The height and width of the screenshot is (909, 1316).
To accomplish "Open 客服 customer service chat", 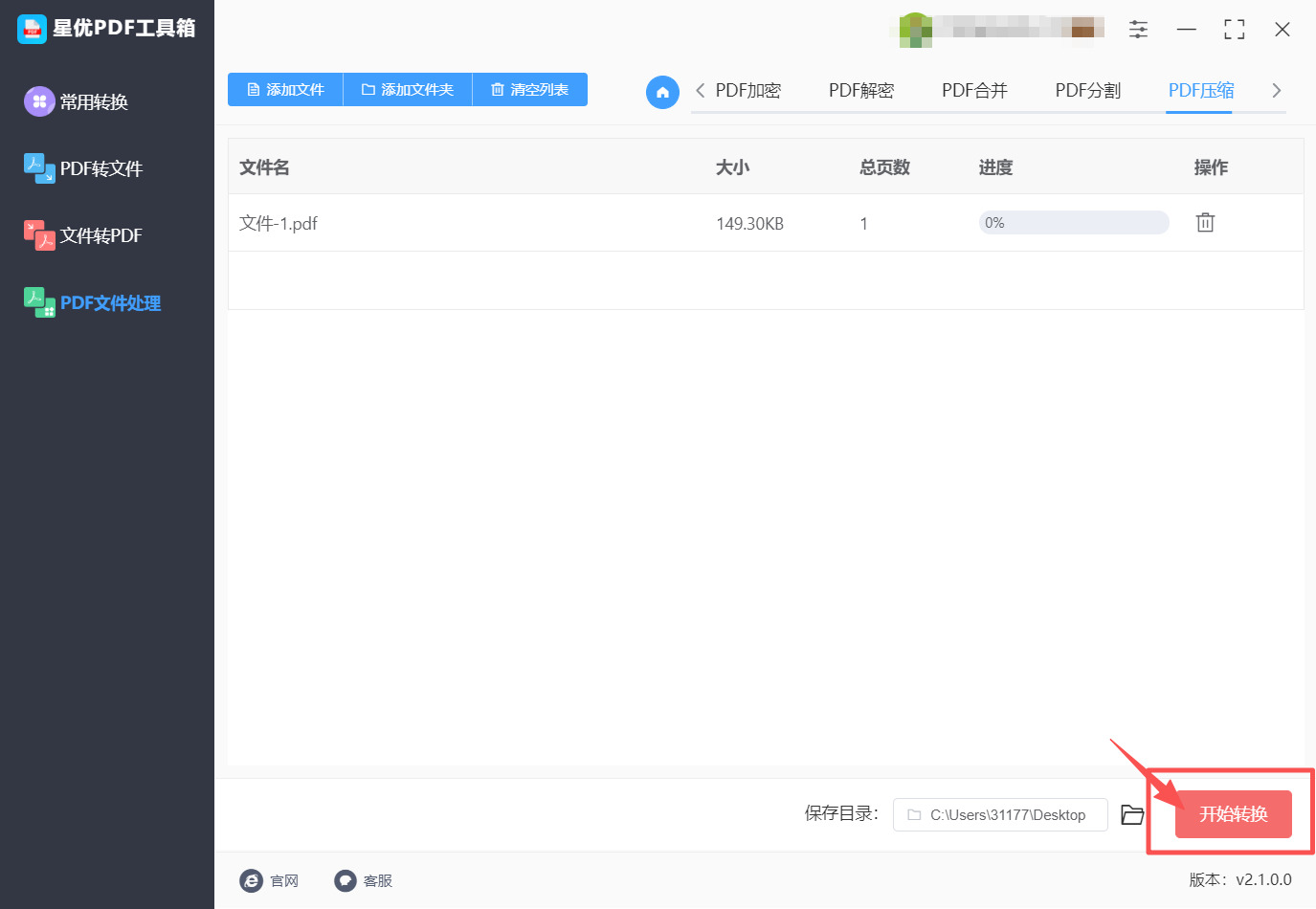I will pos(364,880).
